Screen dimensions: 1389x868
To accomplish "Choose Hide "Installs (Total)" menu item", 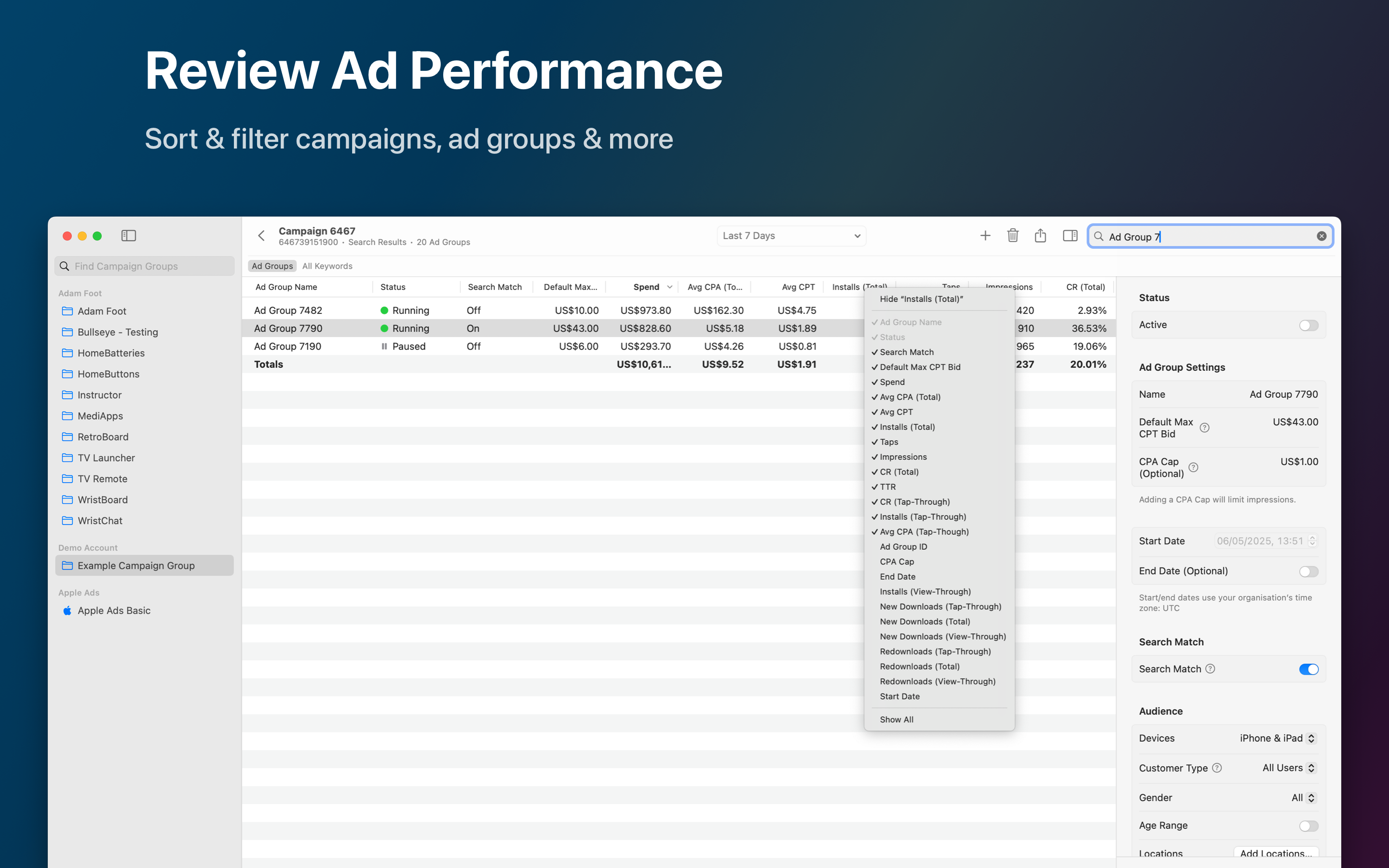I will click(939, 299).
